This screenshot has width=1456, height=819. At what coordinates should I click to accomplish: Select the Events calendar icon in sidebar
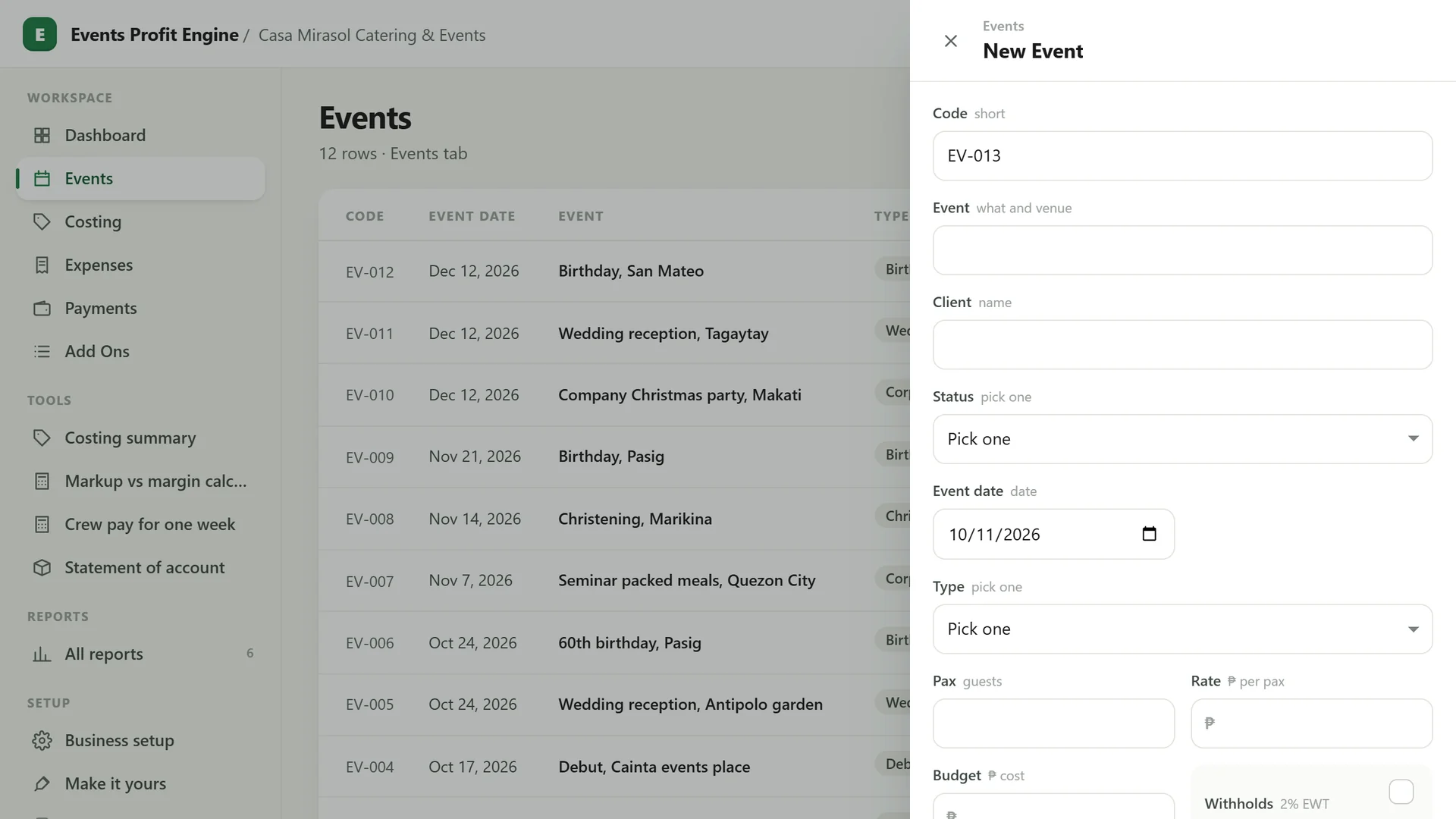(42, 178)
